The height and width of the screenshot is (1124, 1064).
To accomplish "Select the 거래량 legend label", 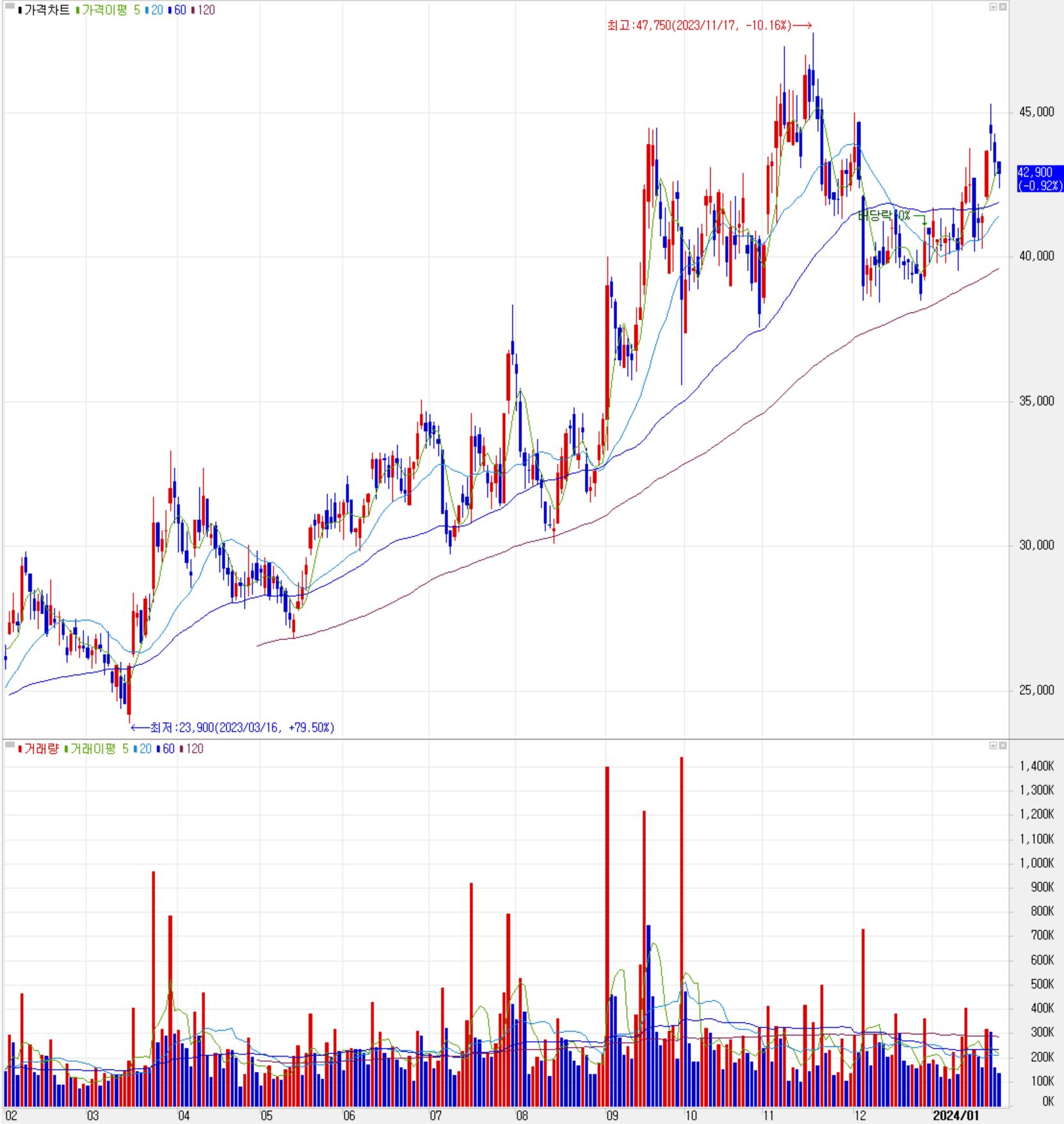I will [x=38, y=749].
